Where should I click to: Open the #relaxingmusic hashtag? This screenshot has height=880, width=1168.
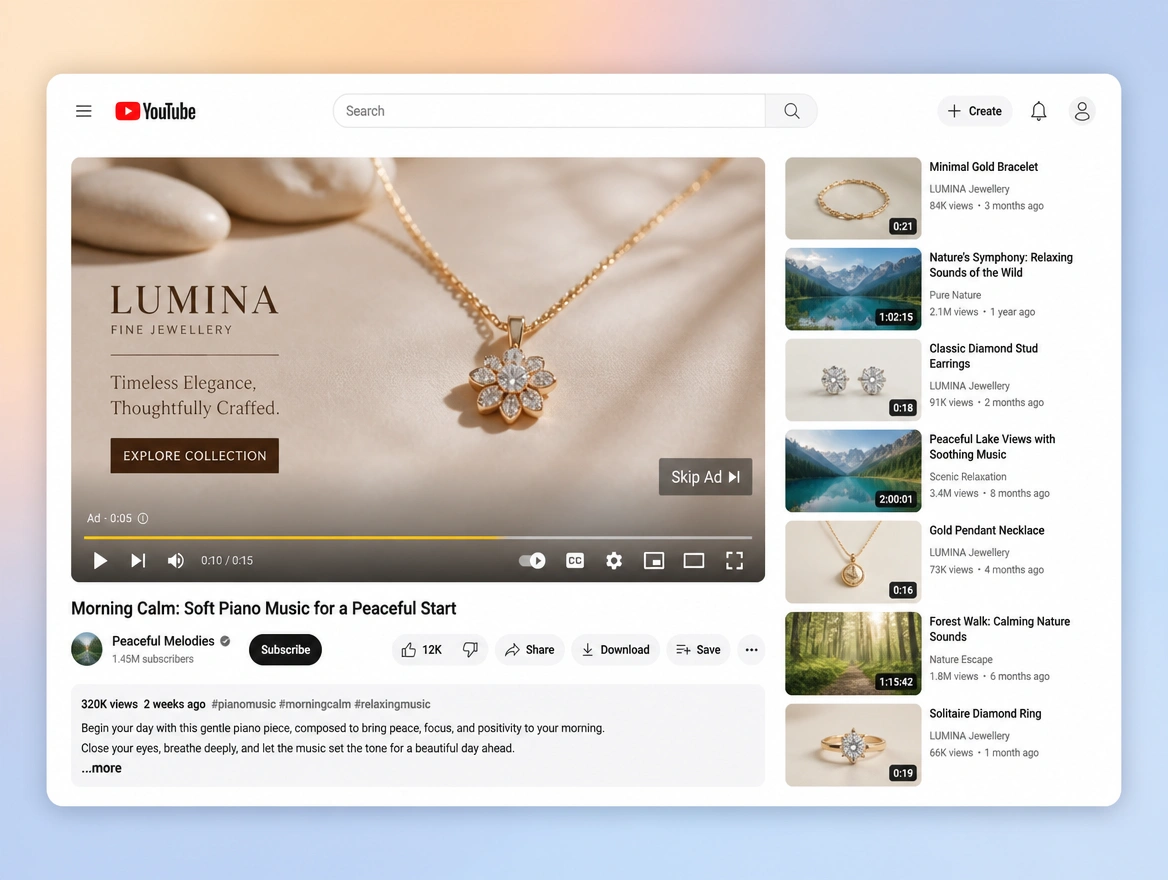point(392,704)
